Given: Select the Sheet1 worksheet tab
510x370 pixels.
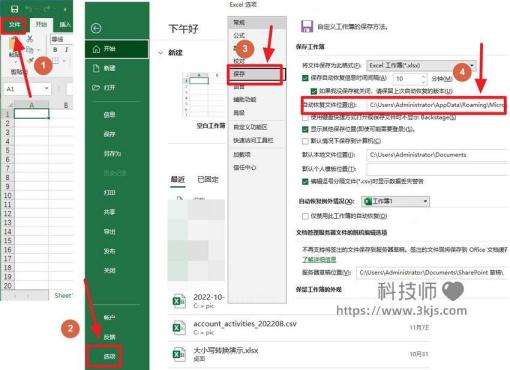Looking at the screenshot, I should 63,295.
